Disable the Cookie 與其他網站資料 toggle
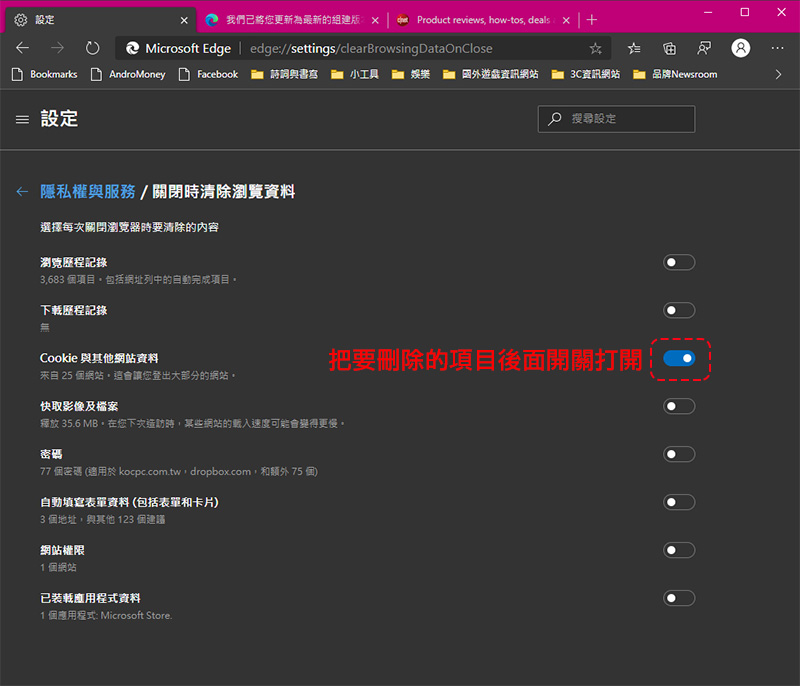 point(679,358)
